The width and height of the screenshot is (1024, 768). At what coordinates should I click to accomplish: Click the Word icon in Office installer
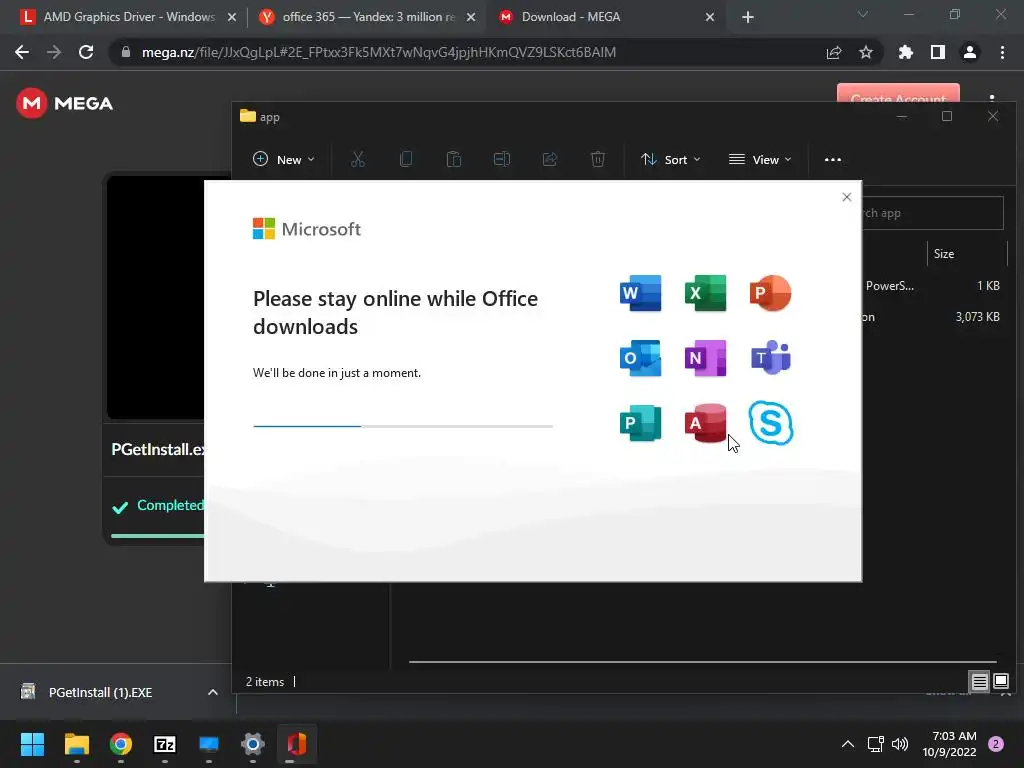[x=640, y=293]
